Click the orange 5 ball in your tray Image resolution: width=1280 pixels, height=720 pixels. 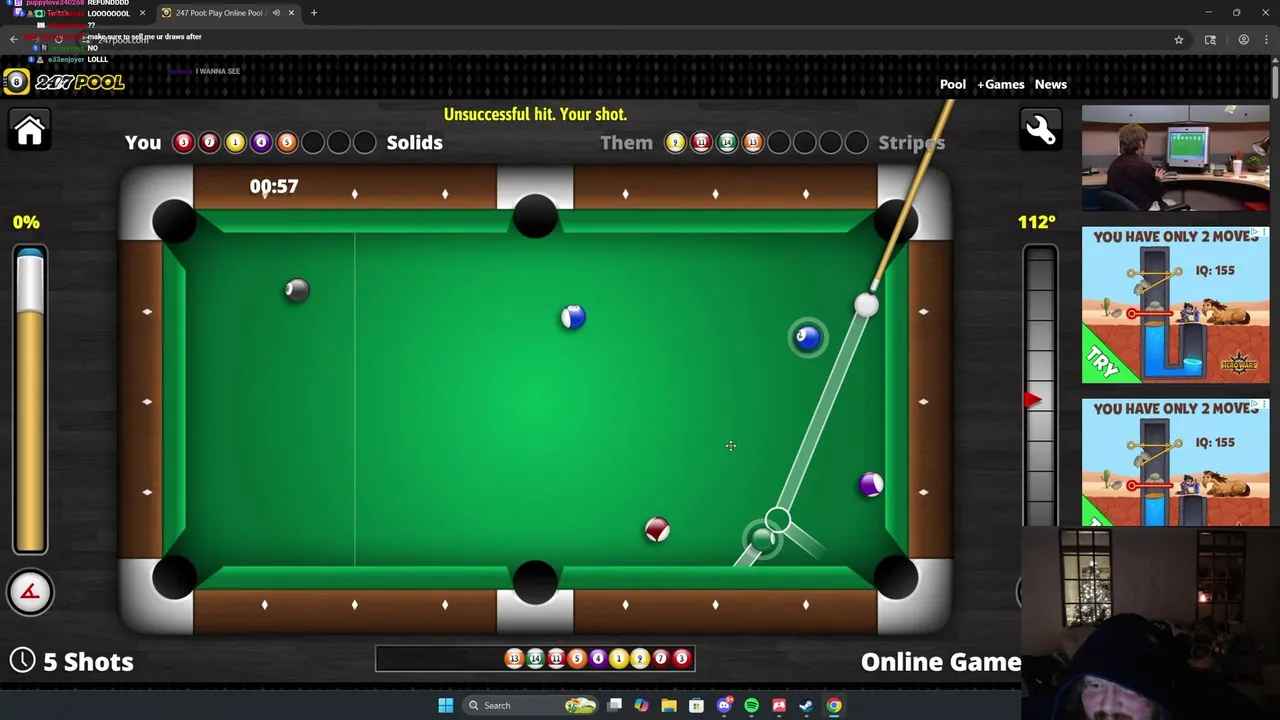[287, 142]
